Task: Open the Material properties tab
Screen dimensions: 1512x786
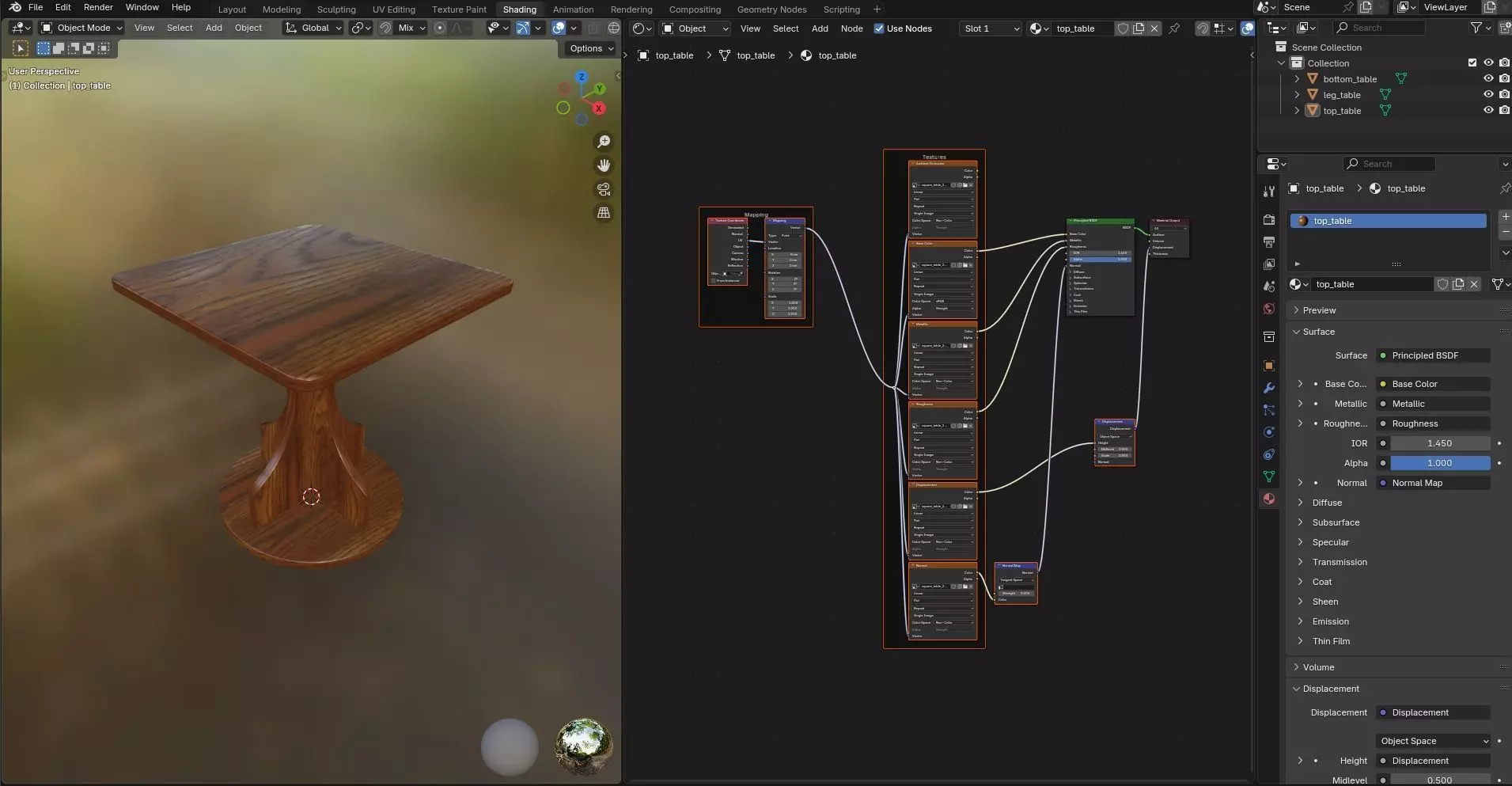Action: click(x=1269, y=499)
